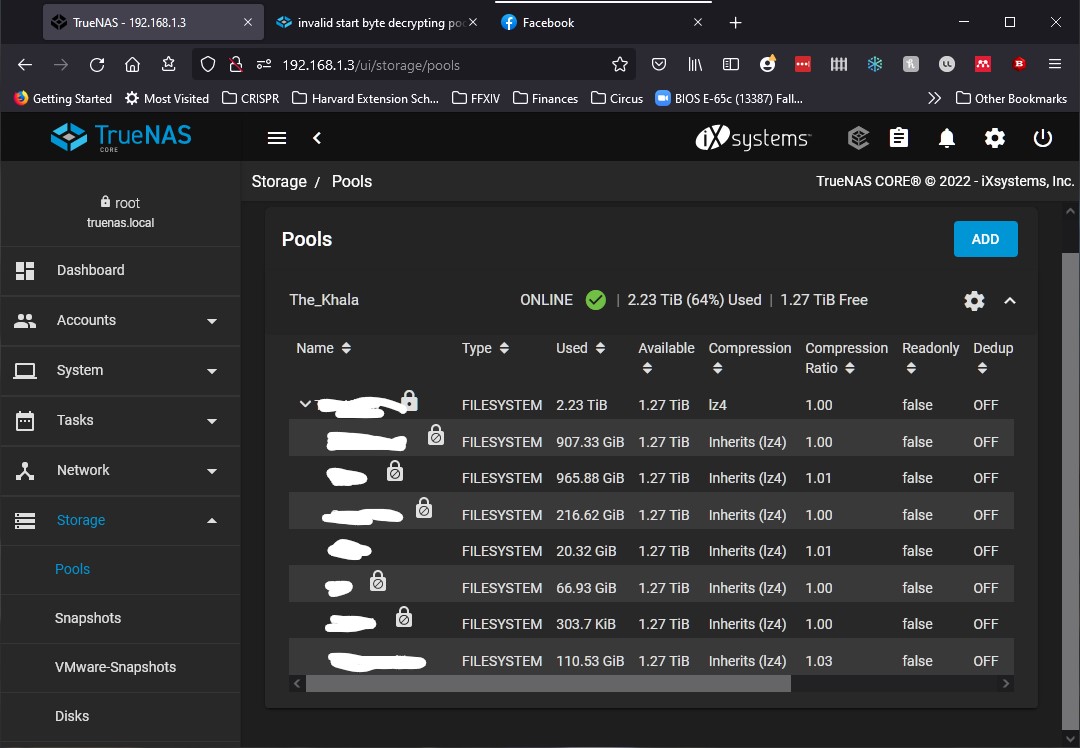This screenshot has height=748, width=1080.
Task: Open The_Khala pool settings gear
Action: [x=974, y=301]
